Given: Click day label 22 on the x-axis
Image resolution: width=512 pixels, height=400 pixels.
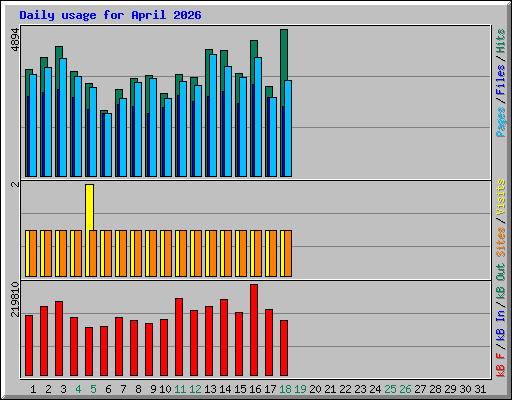Looking at the screenshot, I should pos(345,389).
